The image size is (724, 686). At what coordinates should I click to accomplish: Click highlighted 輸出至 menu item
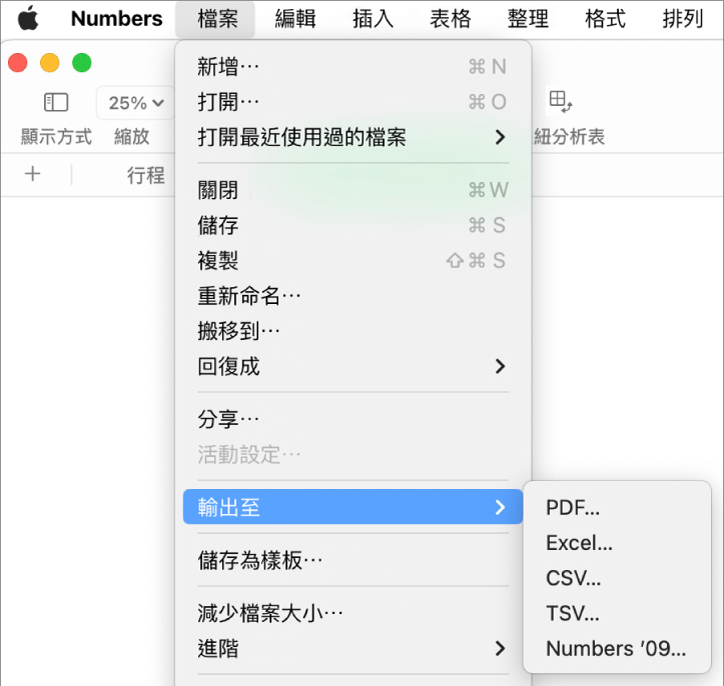353,507
